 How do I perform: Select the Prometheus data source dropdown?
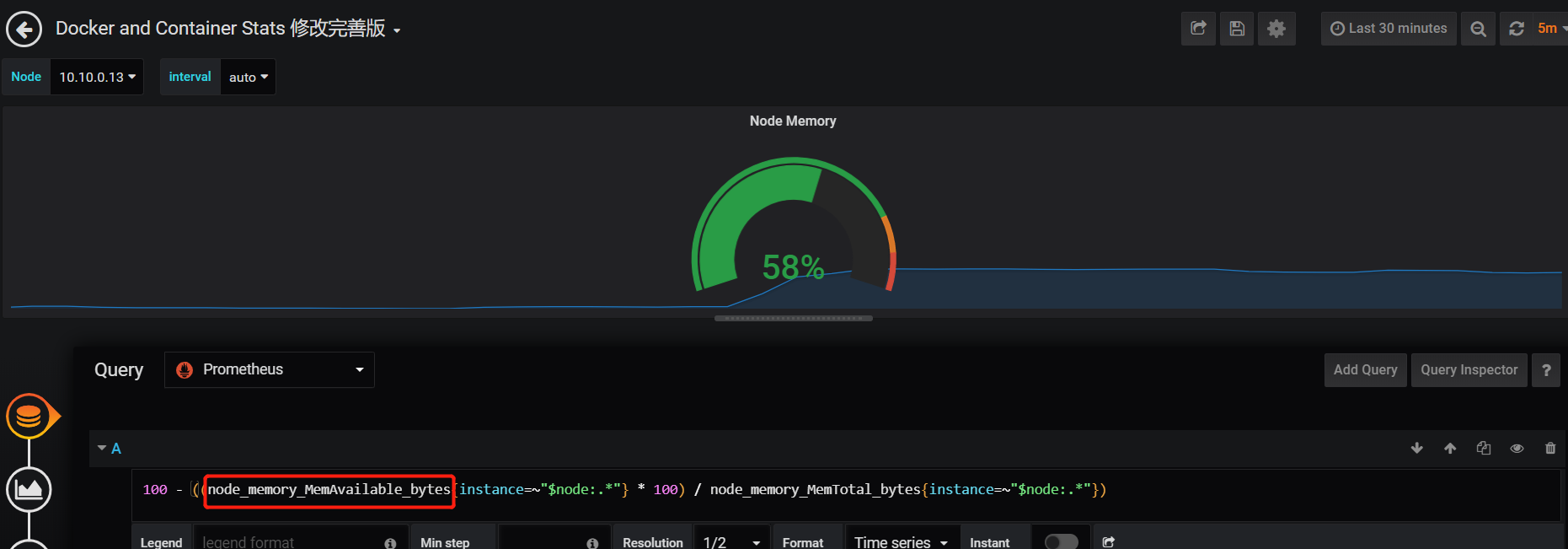[x=270, y=369]
